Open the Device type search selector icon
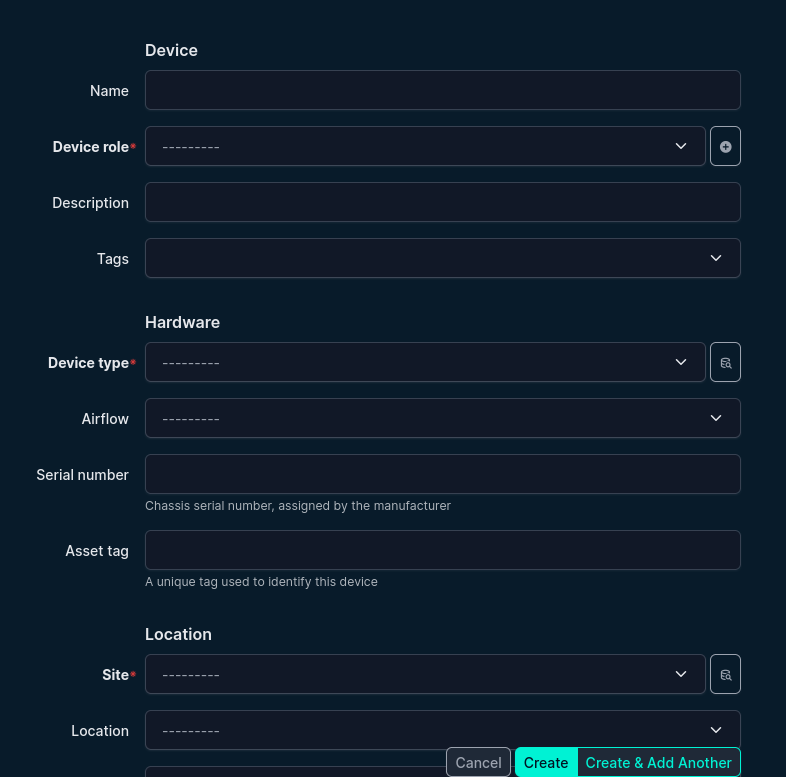786x777 pixels. [x=725, y=362]
